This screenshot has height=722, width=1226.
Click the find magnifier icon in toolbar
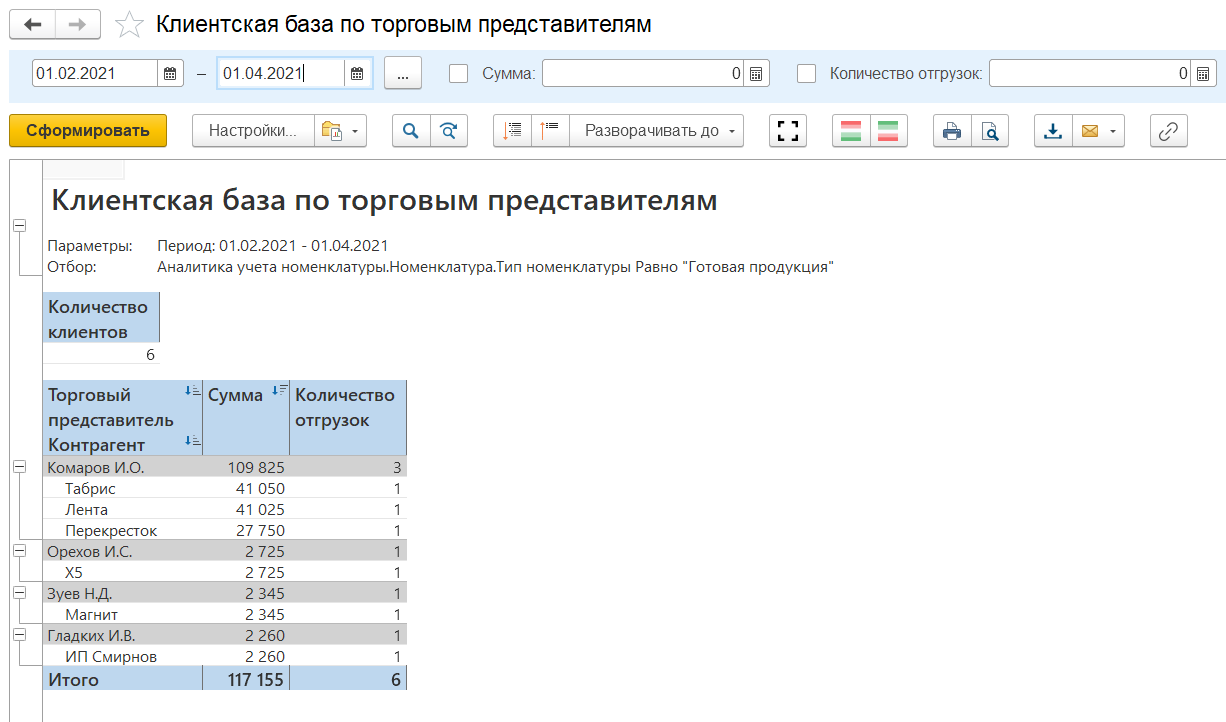tap(411, 131)
